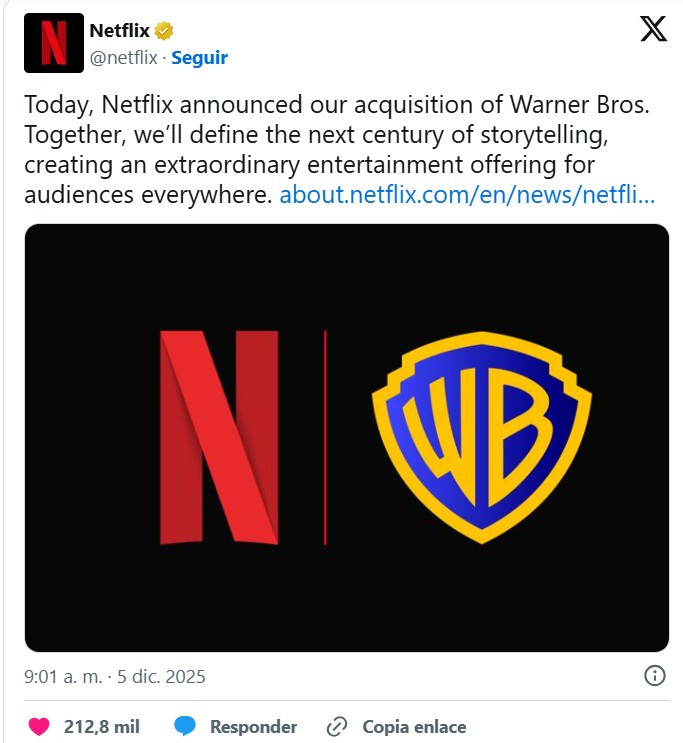Click the Netflix display name
Image resolution: width=683 pixels, height=743 pixels.
tap(119, 31)
